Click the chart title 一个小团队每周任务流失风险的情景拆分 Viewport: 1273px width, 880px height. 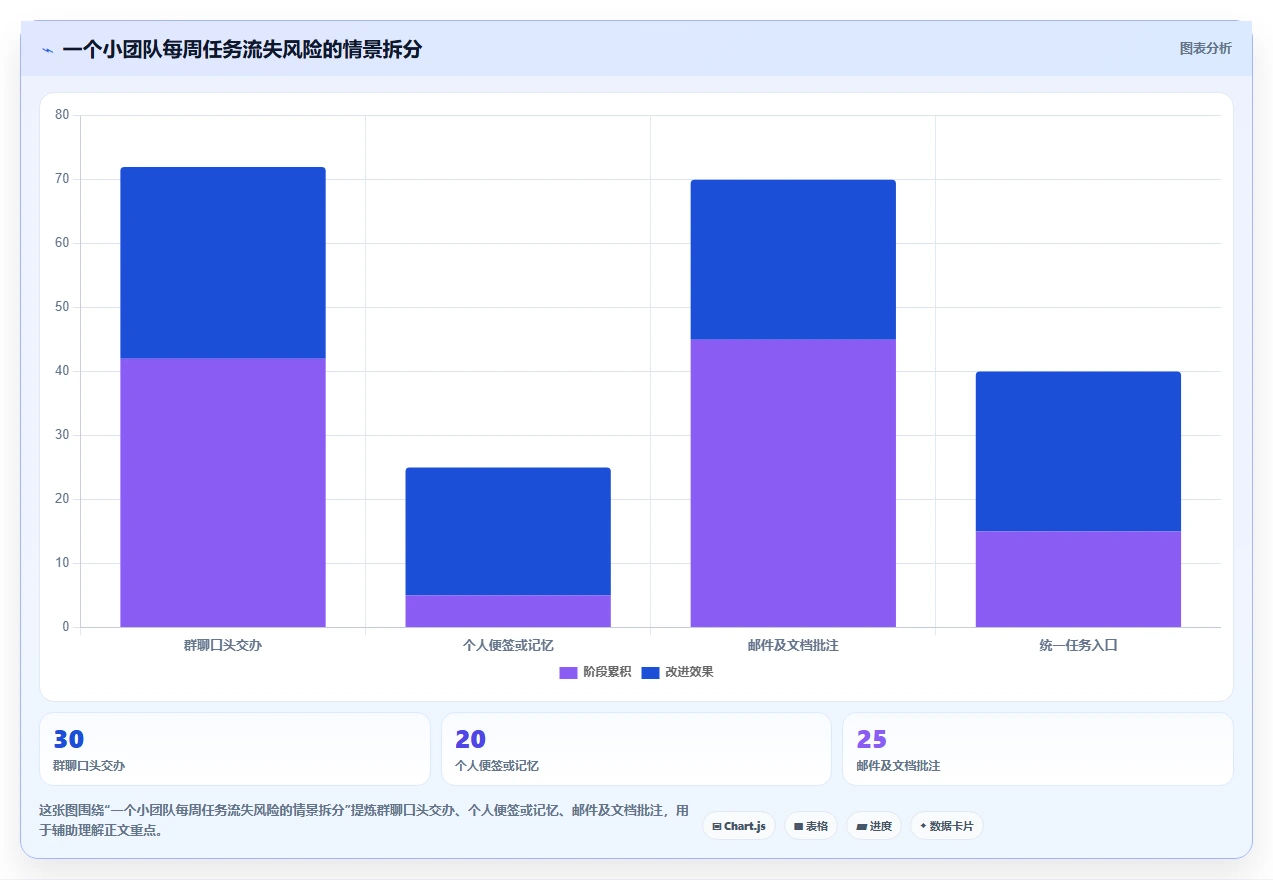(242, 49)
